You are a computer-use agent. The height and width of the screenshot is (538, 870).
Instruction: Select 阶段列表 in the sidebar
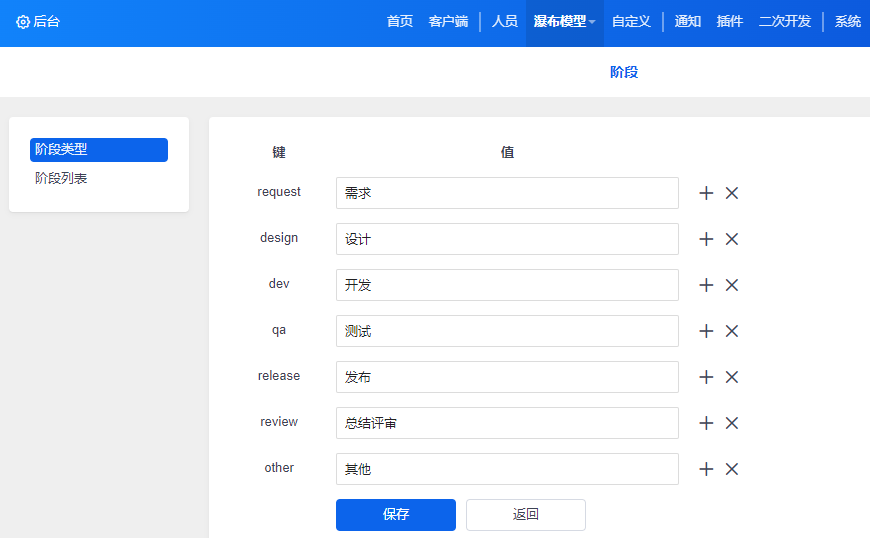(x=61, y=178)
